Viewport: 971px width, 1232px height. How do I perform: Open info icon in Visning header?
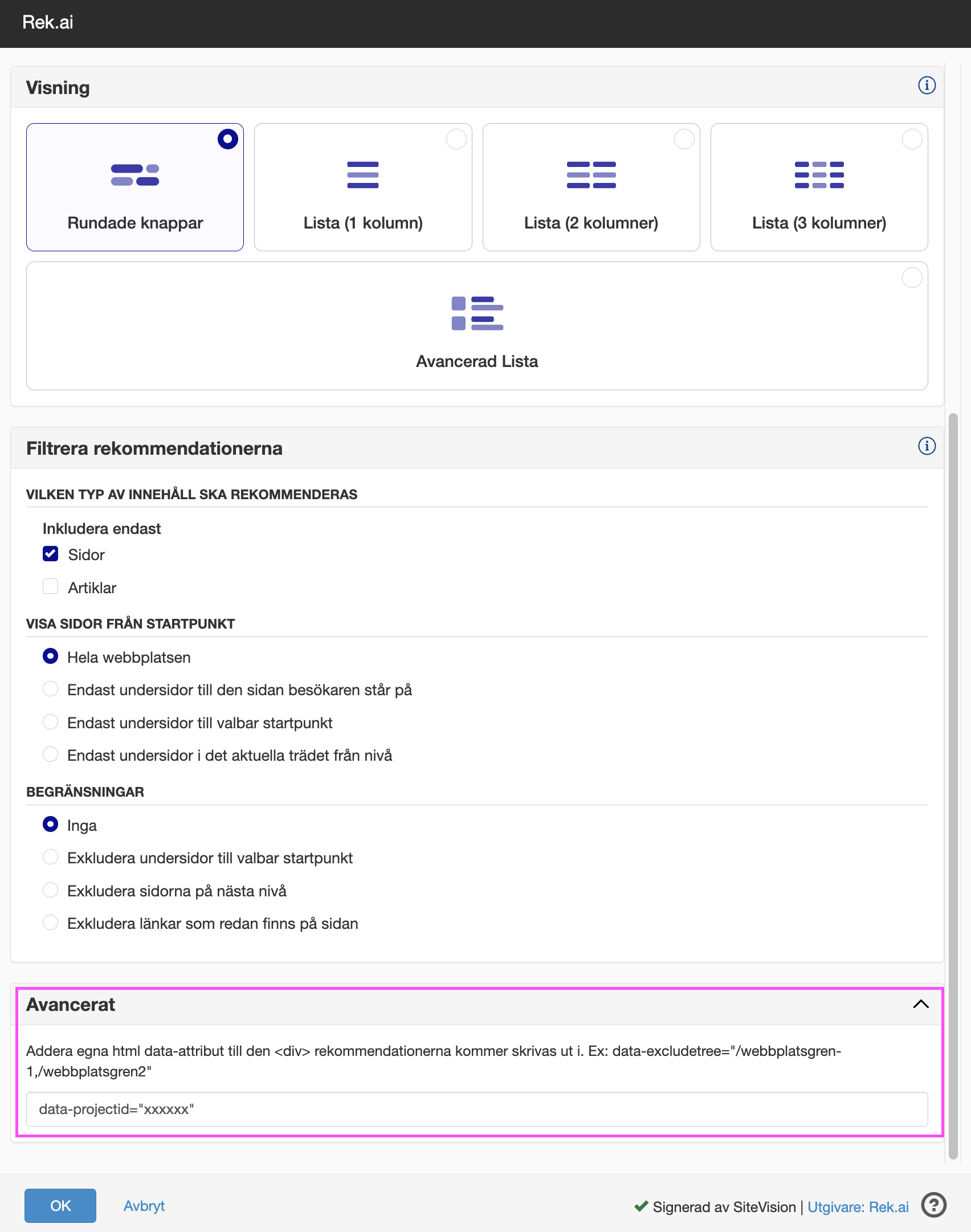pos(927,85)
